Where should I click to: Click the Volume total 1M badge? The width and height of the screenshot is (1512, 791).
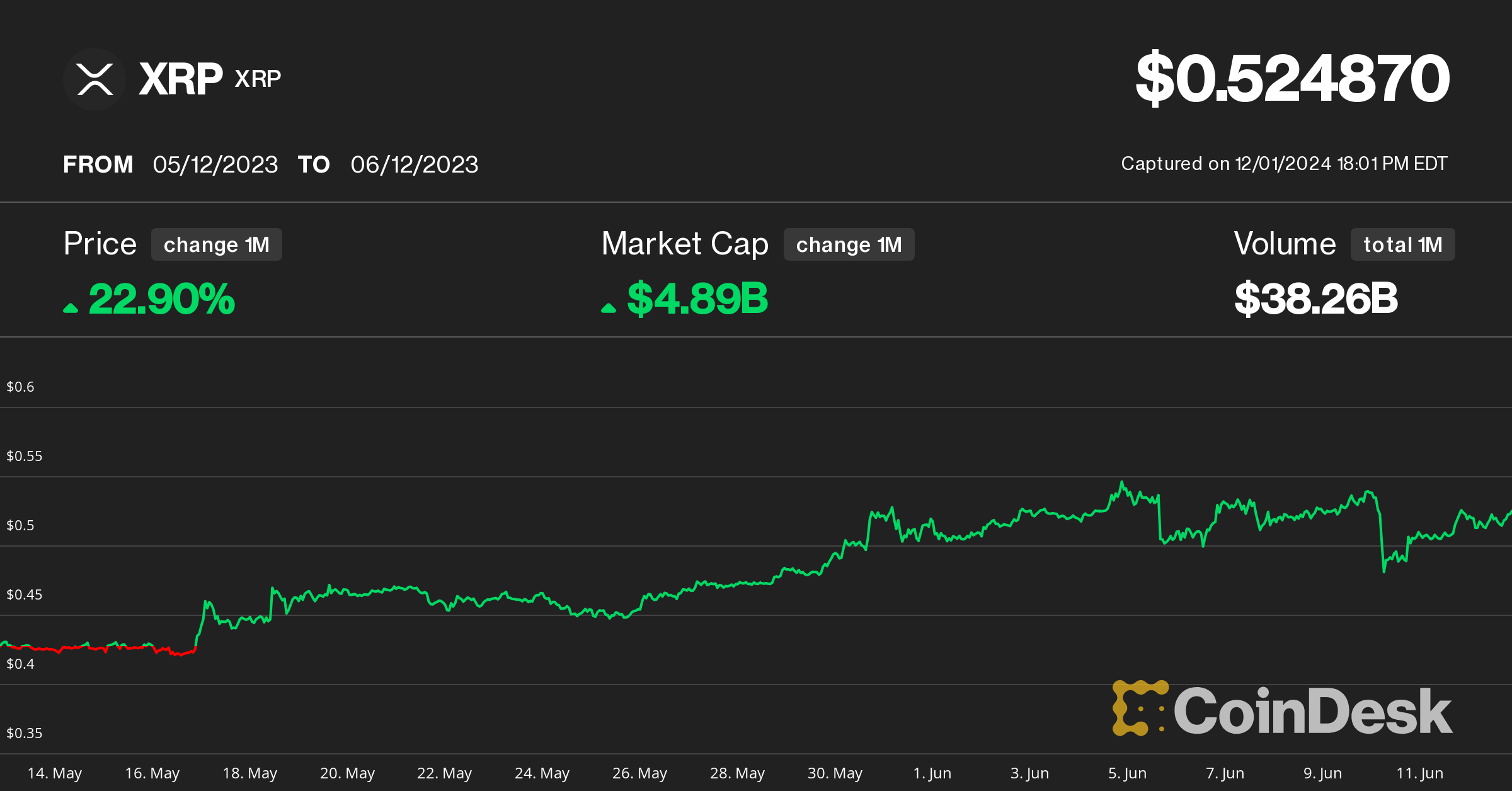[x=1402, y=244]
